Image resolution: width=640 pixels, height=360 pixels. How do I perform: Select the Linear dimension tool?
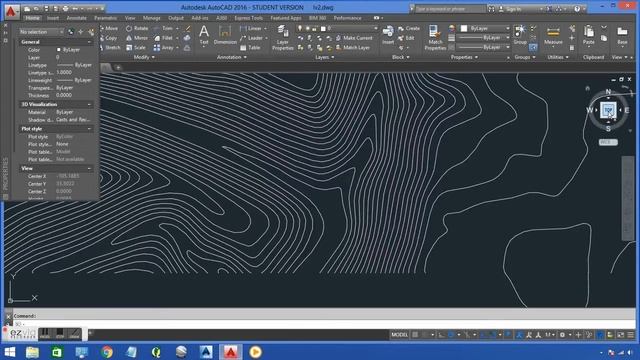click(x=251, y=28)
